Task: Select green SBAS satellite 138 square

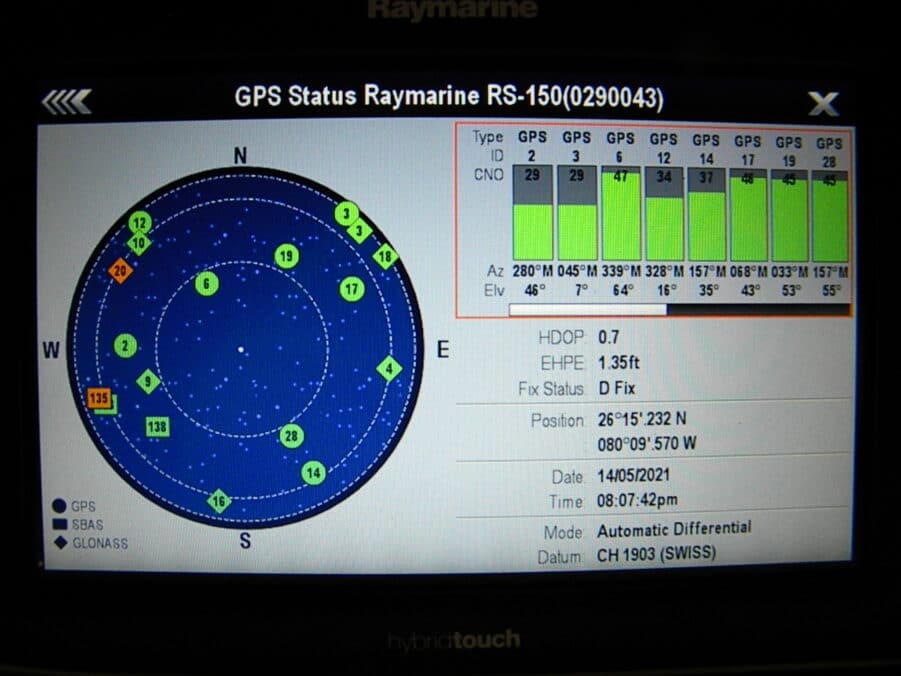Action: coord(157,427)
